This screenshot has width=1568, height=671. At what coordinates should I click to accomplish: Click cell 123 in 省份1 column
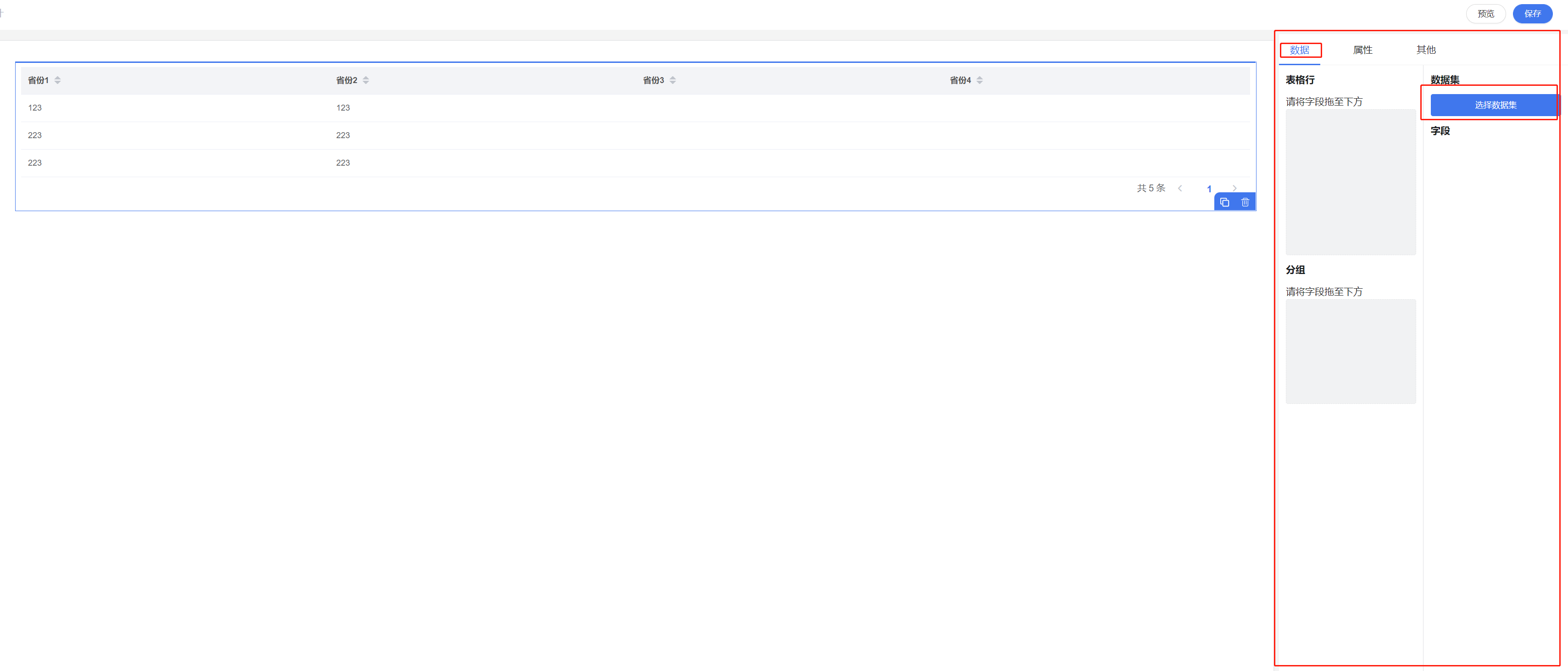35,108
